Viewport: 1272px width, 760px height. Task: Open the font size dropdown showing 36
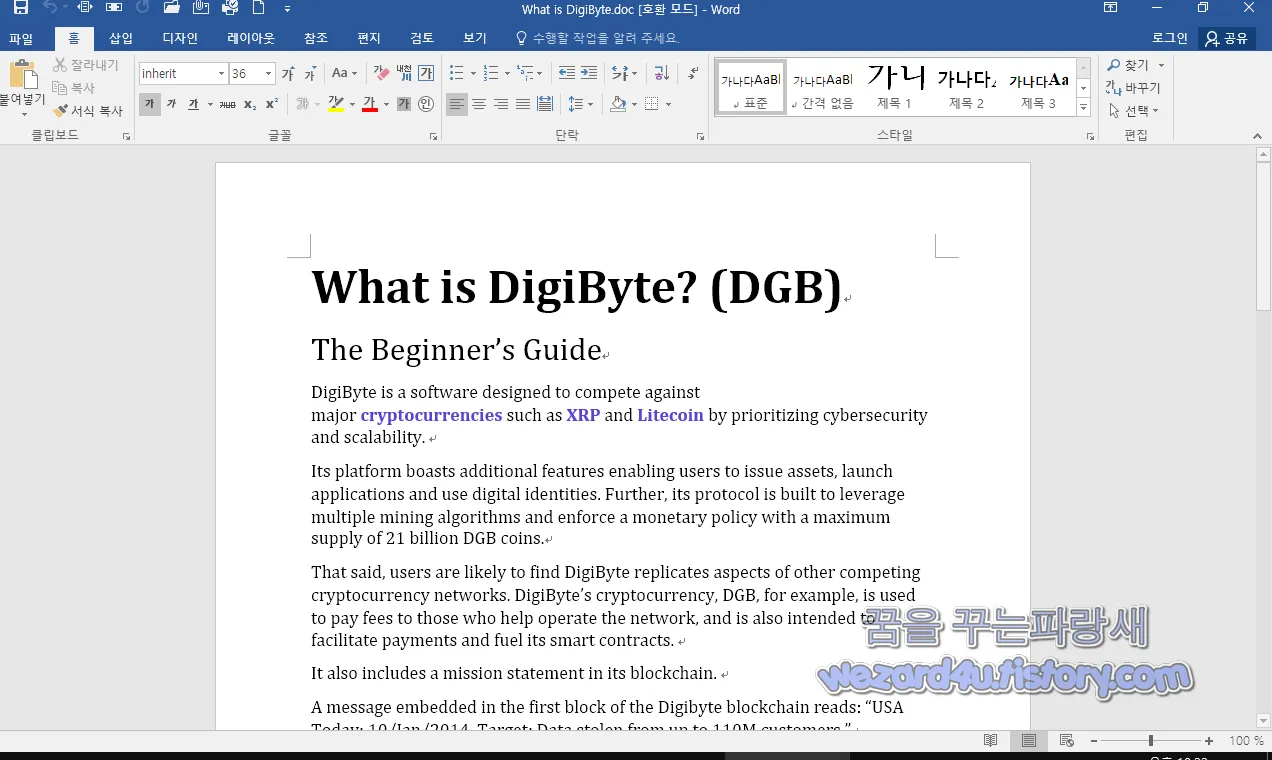pos(252,73)
